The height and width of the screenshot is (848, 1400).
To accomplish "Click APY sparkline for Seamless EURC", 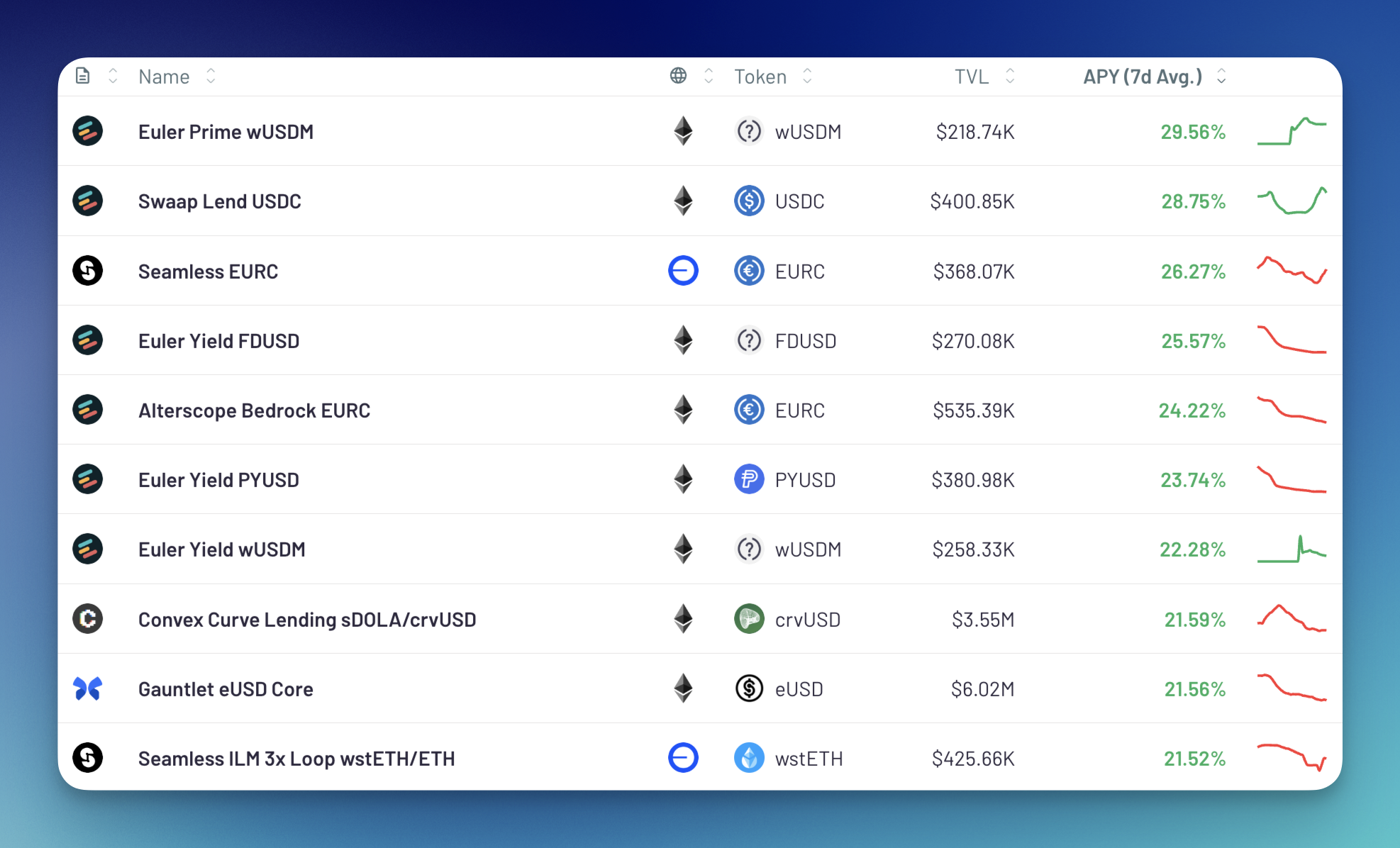I will tap(1291, 271).
